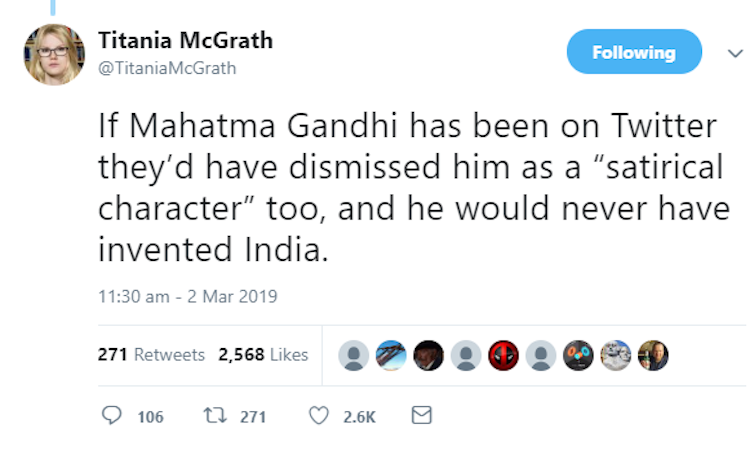Open the Mount Rushmore avatar liker profile

coord(616,355)
